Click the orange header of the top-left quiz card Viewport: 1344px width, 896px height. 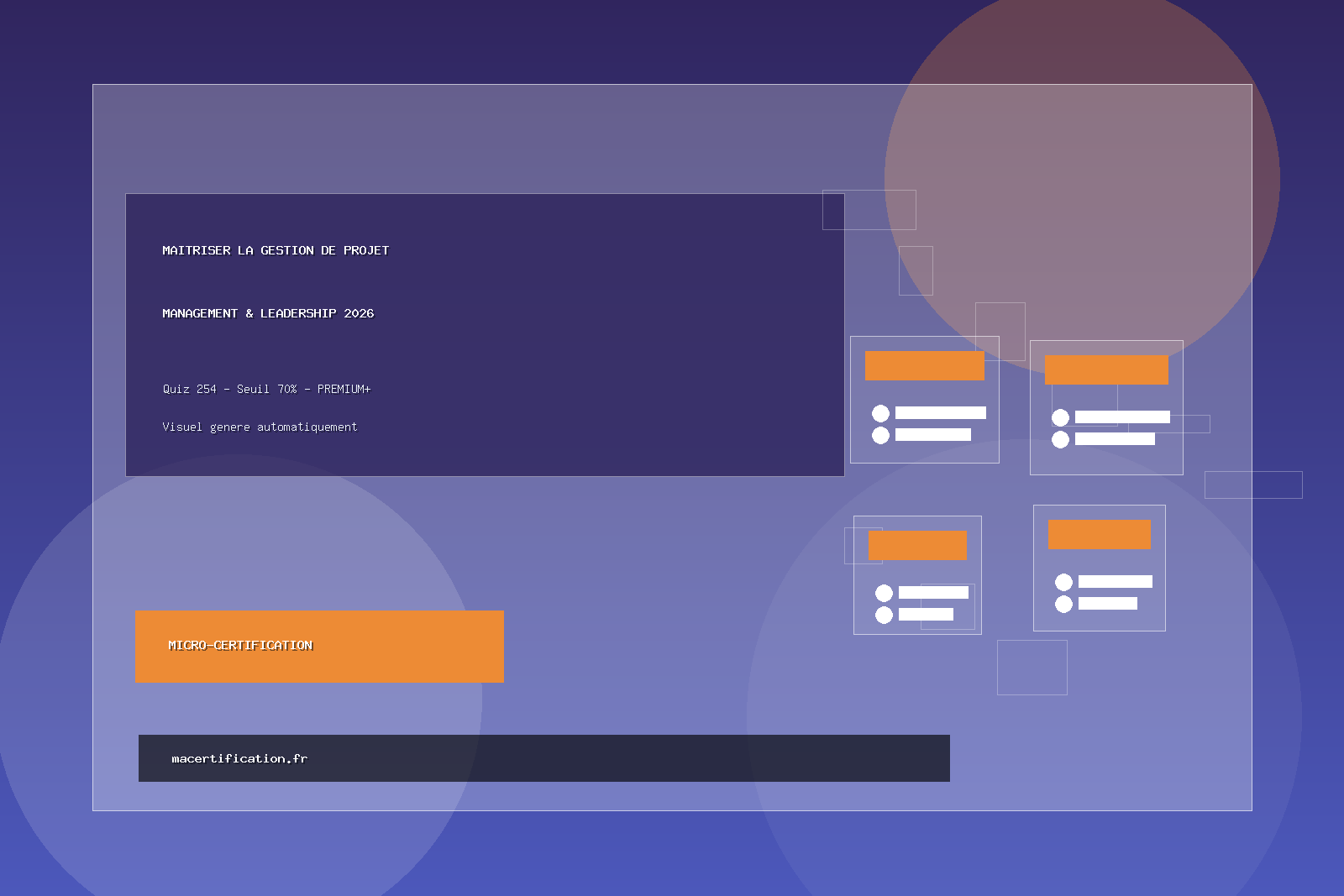coord(924,365)
